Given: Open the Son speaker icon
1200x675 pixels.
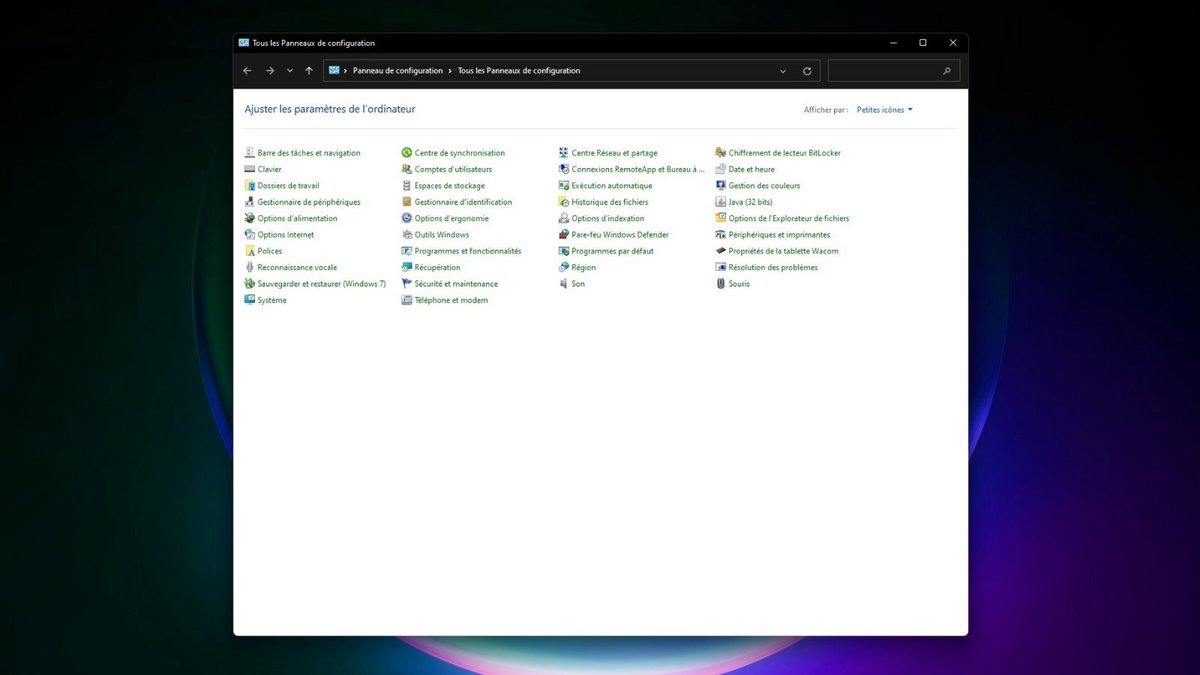Looking at the screenshot, I should [564, 284].
